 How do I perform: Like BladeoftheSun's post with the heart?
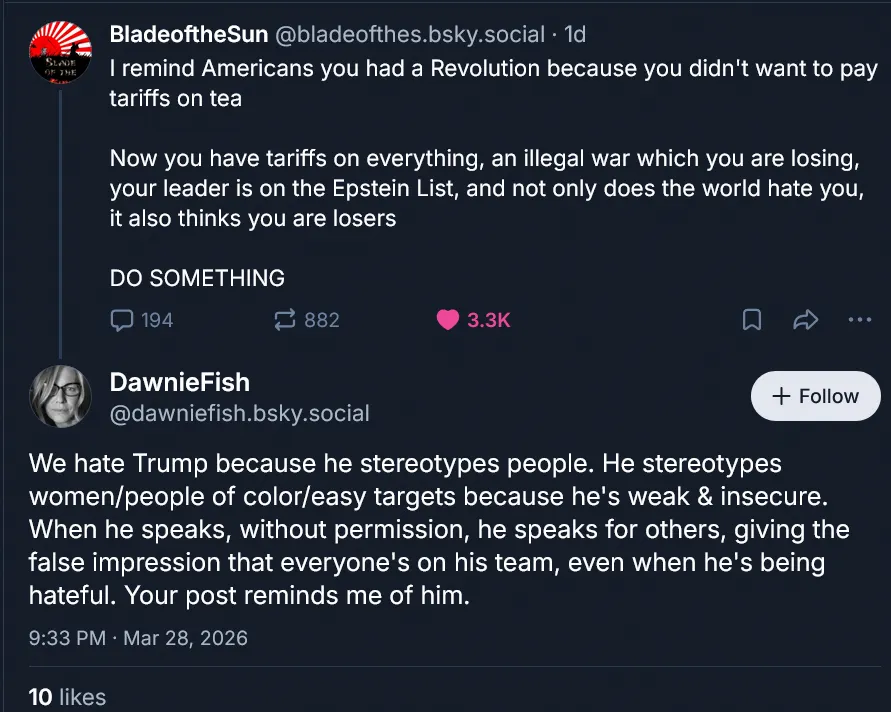[448, 320]
